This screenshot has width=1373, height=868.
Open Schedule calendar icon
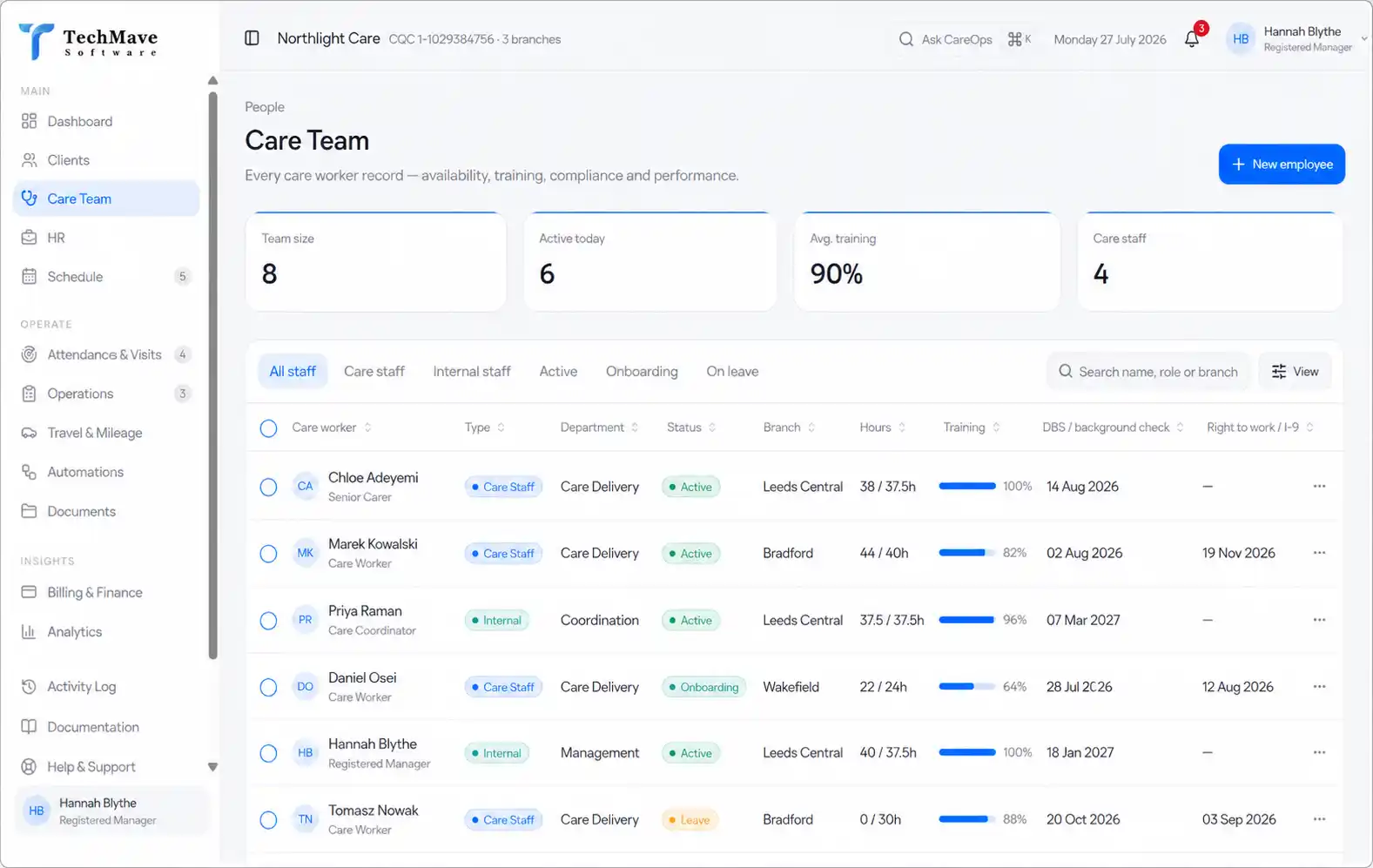pyautogui.click(x=30, y=277)
